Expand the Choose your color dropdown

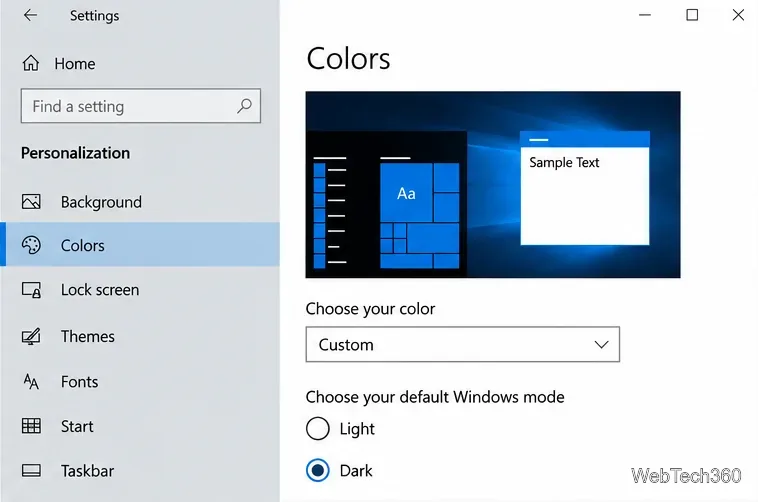click(x=463, y=344)
